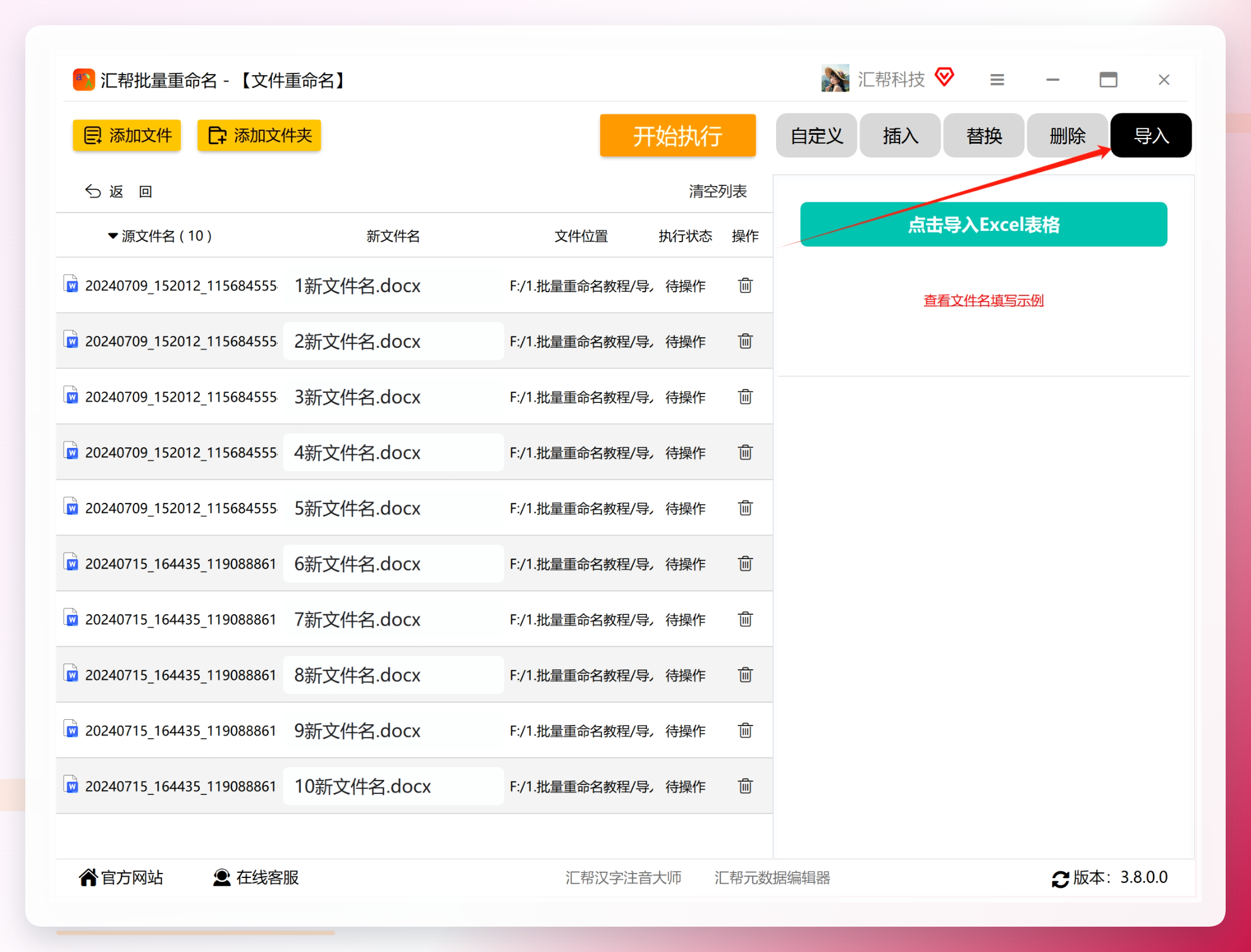Delete the 3新文件名.docx row with trash icon
This screenshot has height=952, width=1251.
[x=745, y=397]
